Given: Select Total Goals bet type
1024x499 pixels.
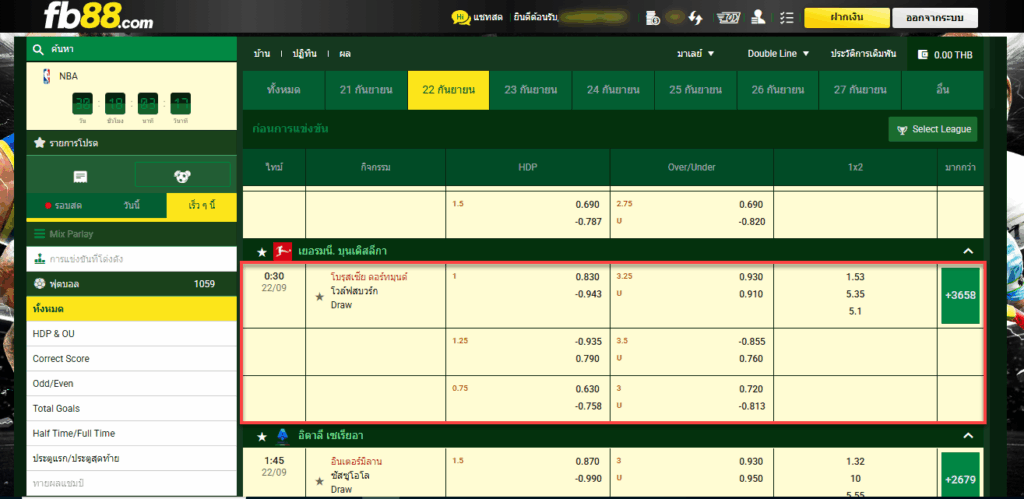Looking at the screenshot, I should tap(131, 408).
